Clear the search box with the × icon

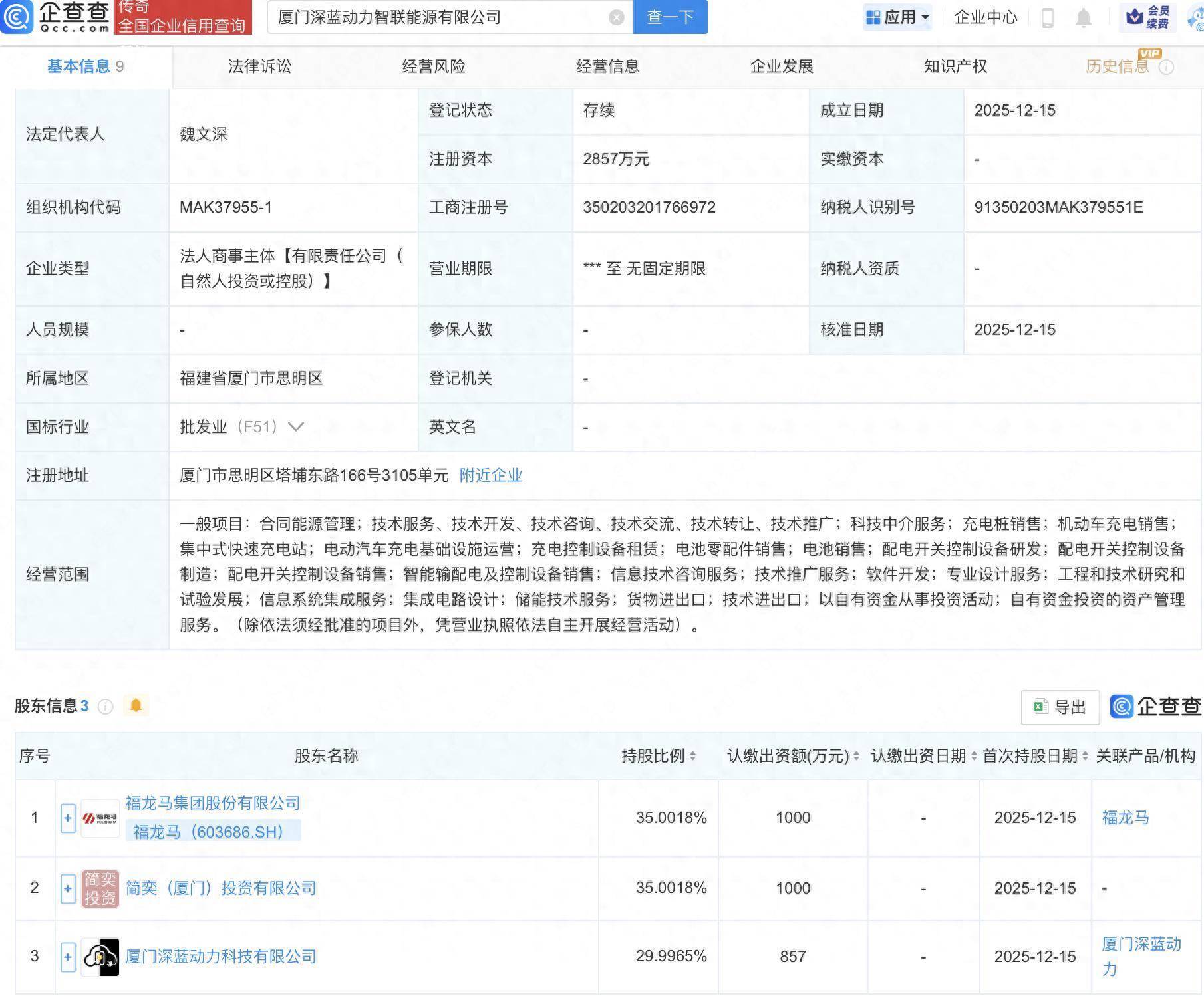(x=615, y=17)
